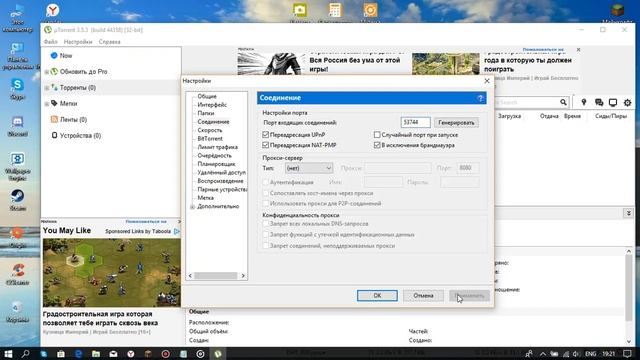Image resolution: width=640 pixels, height=360 pixels.
Task: Click the collapse chevron above the details pane
Action: tap(628, 213)
